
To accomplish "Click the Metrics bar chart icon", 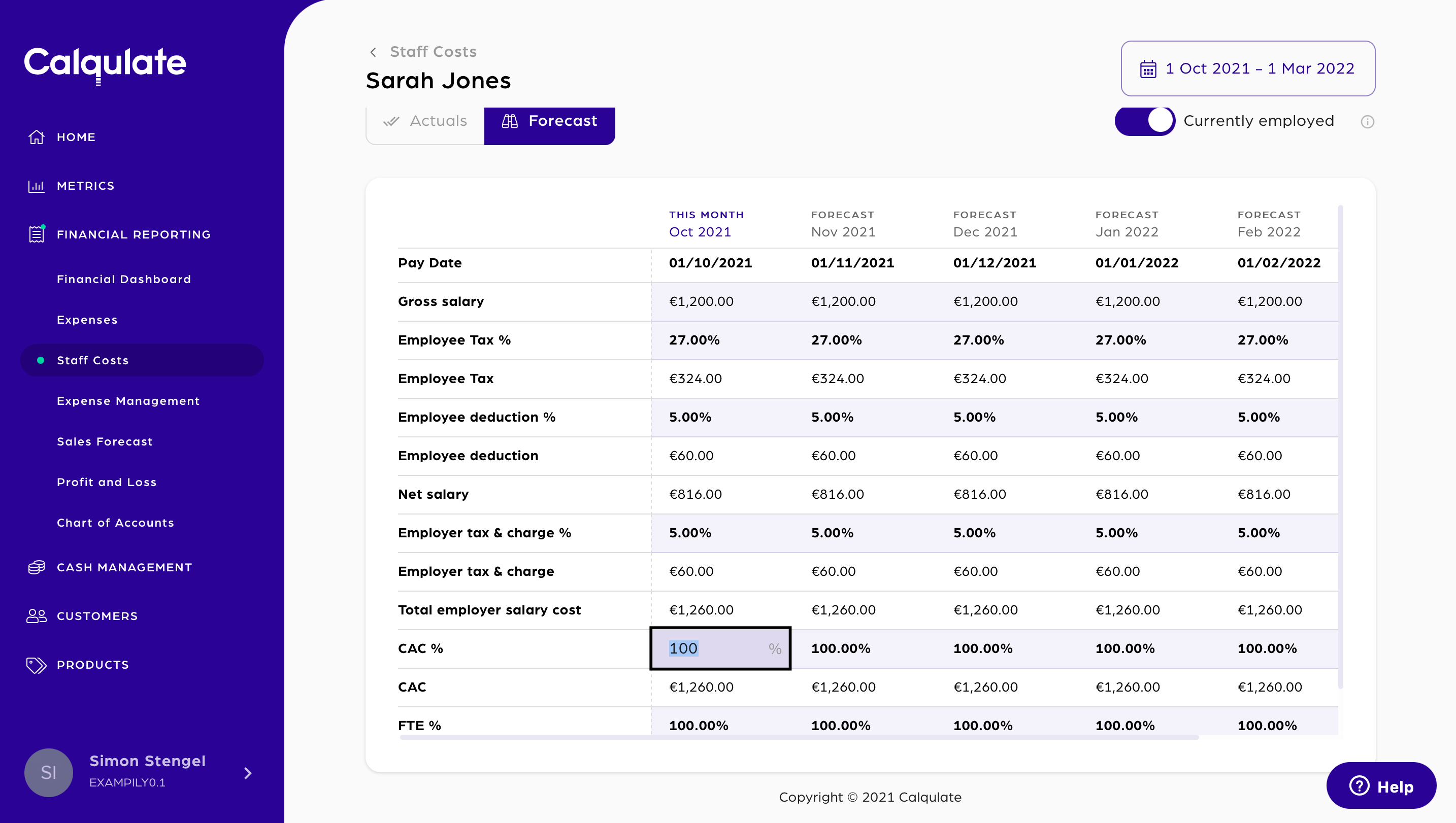I will click(x=37, y=186).
